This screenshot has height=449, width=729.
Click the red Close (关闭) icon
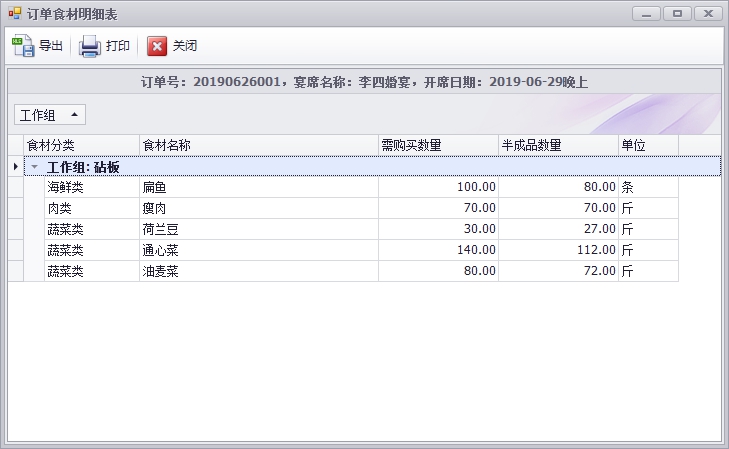click(x=157, y=46)
